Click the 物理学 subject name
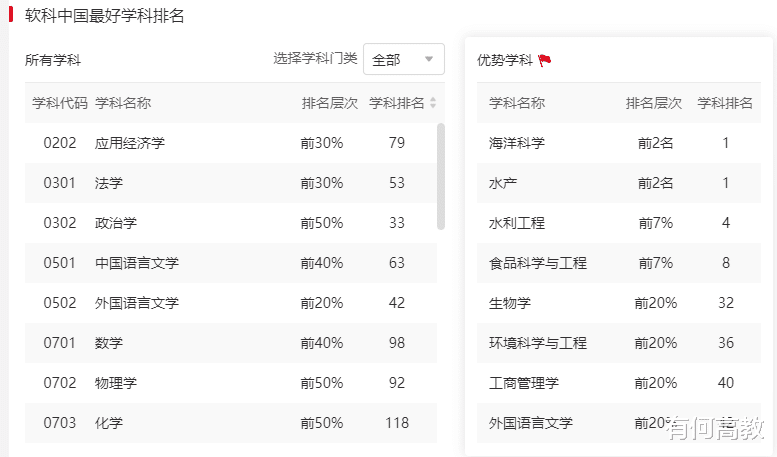 point(116,383)
